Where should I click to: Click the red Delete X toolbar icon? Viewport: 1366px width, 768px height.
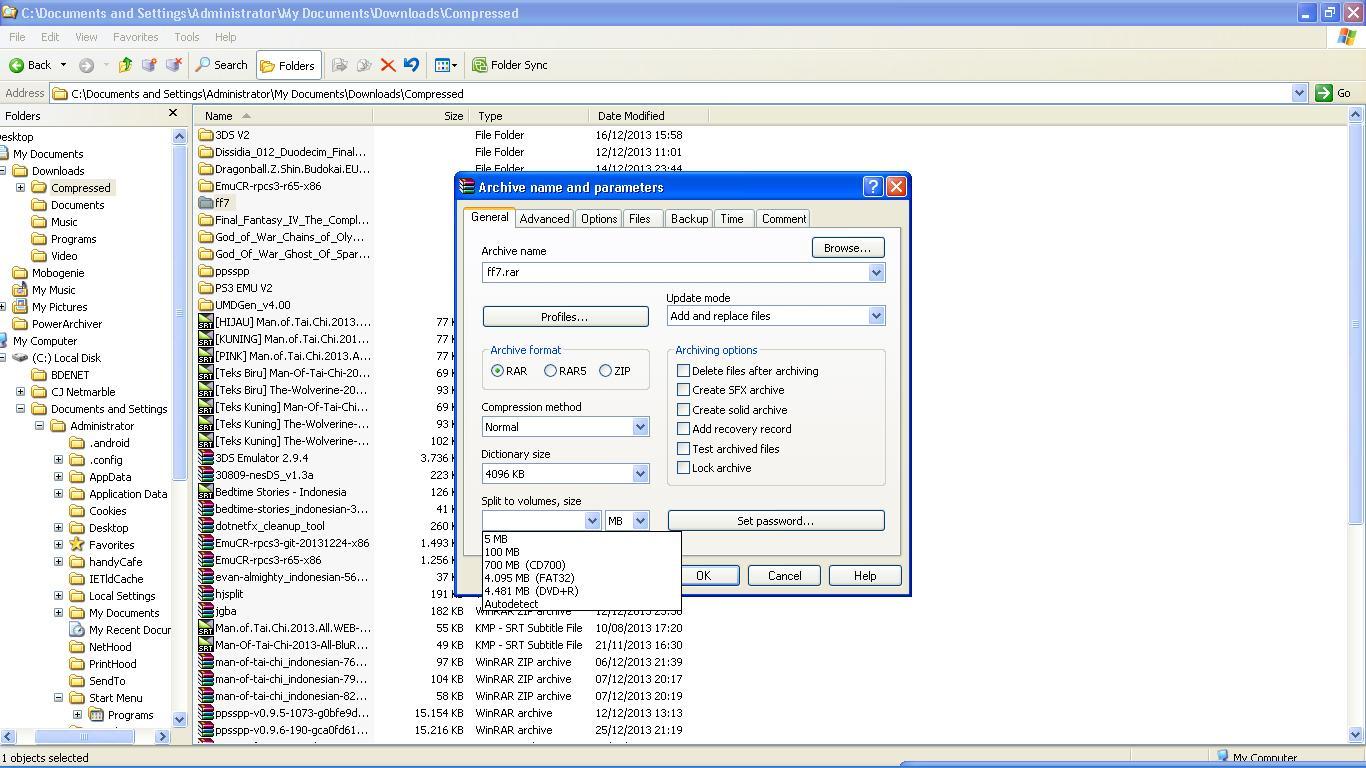pos(388,65)
